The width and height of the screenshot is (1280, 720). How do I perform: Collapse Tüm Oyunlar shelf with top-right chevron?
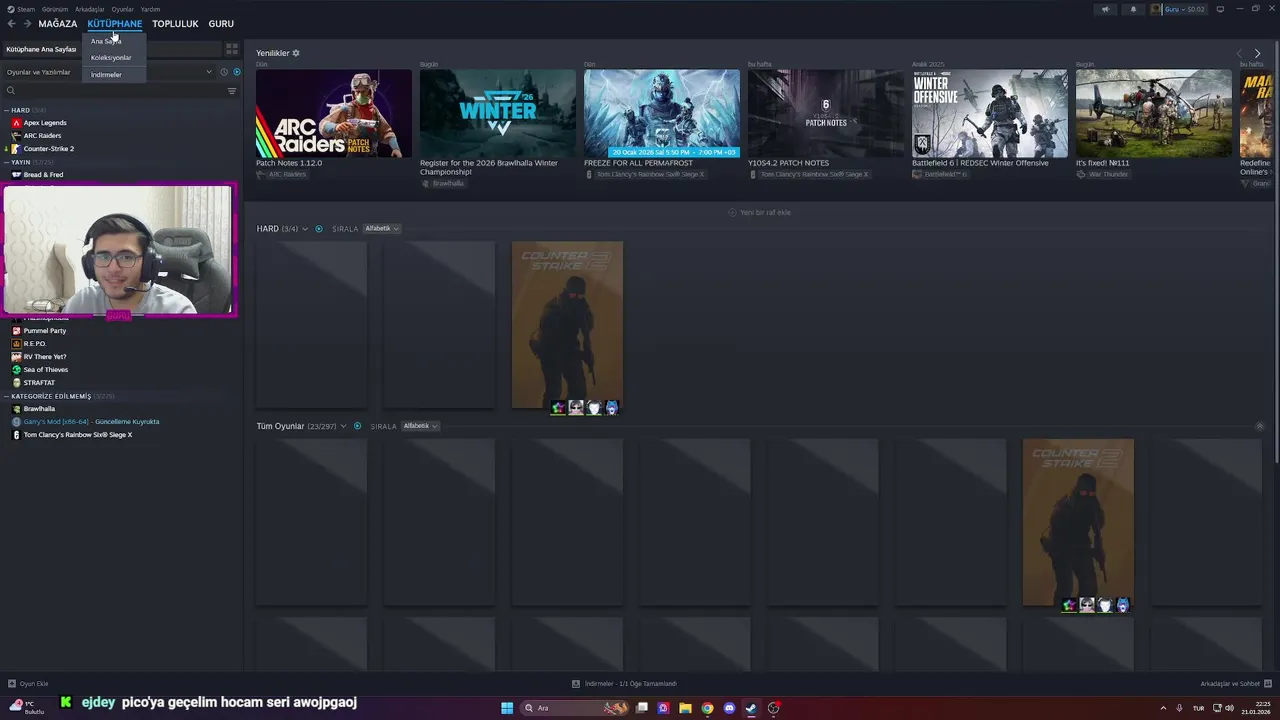pos(1259,426)
